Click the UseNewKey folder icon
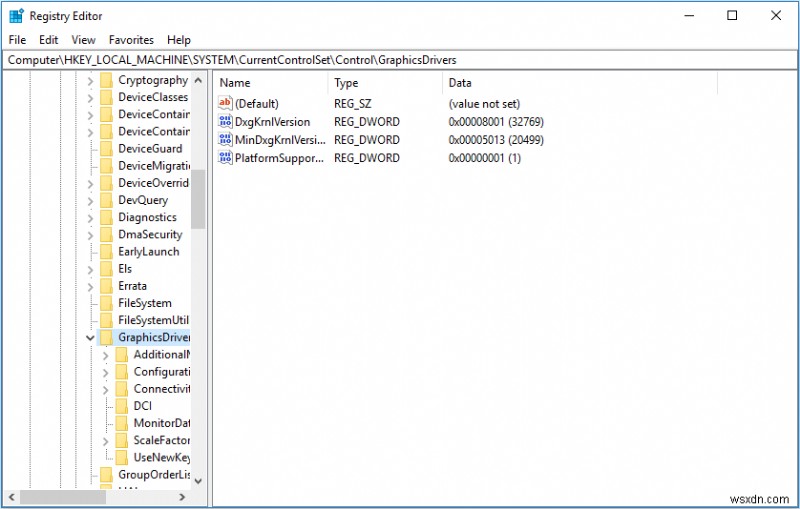The height and width of the screenshot is (509, 800). (x=121, y=457)
